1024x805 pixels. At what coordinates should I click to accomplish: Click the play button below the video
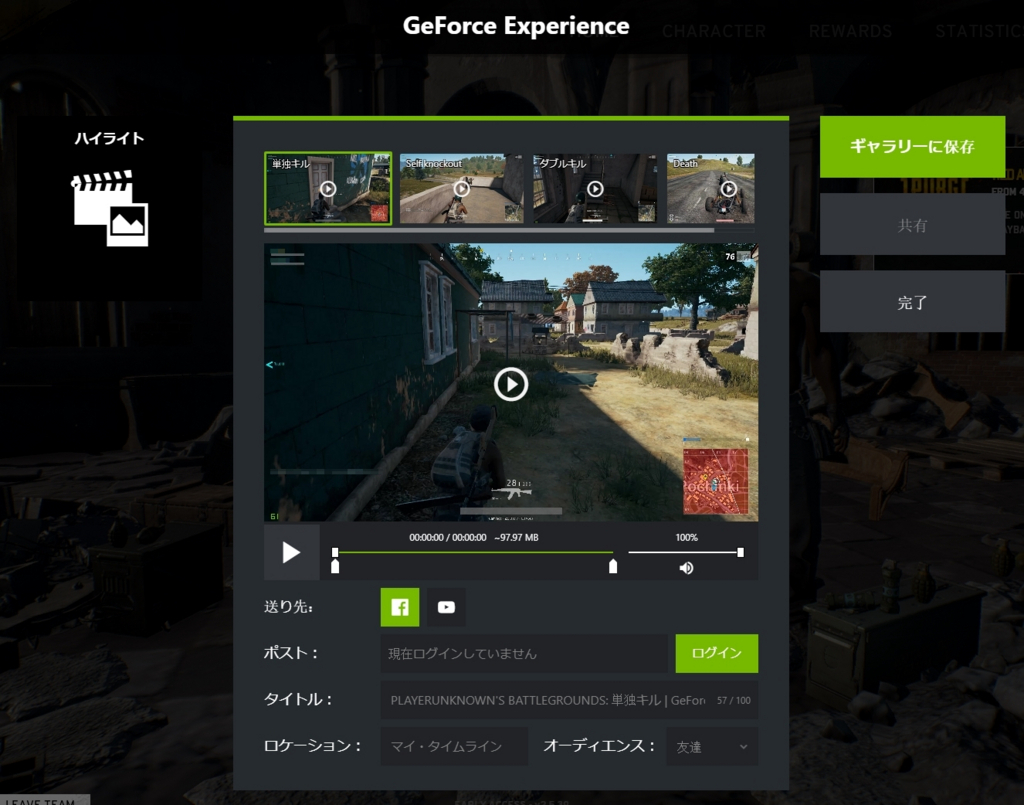291,552
